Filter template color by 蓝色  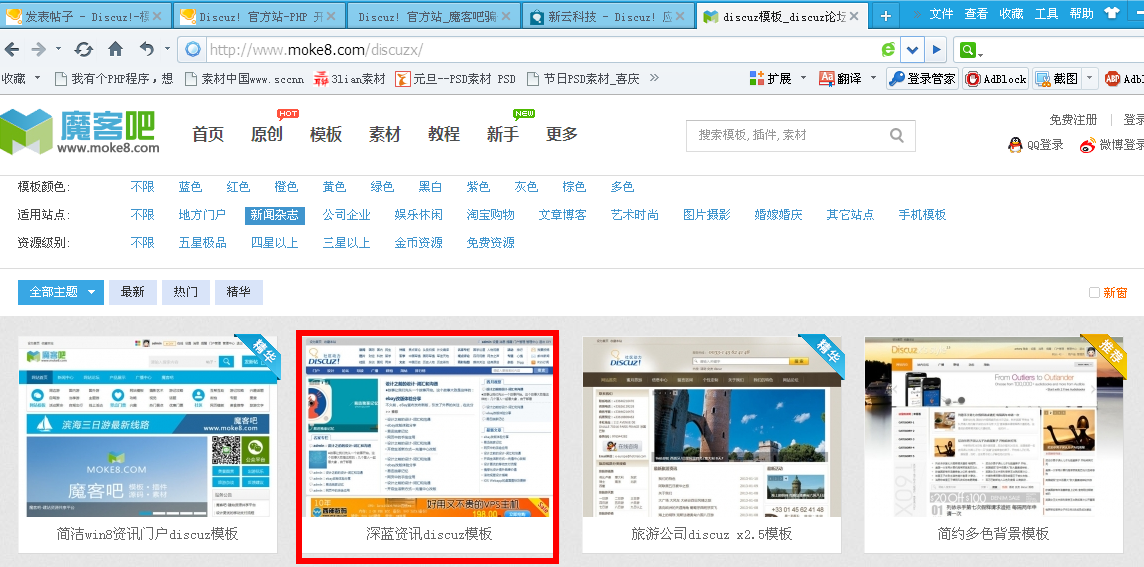pyautogui.click(x=190, y=187)
